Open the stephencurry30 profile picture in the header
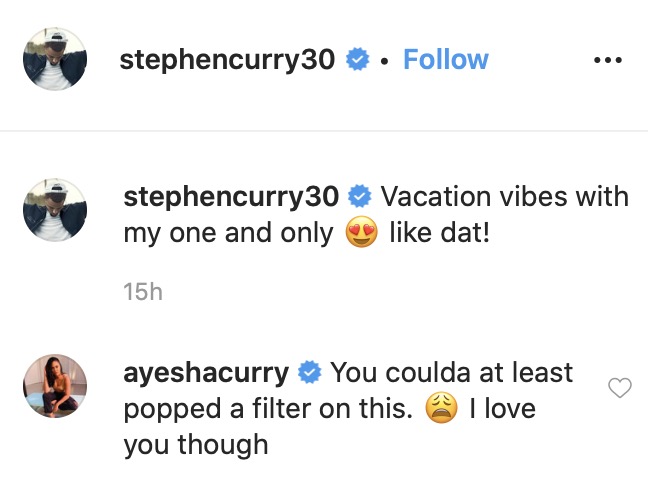The image size is (648, 478). point(56,61)
